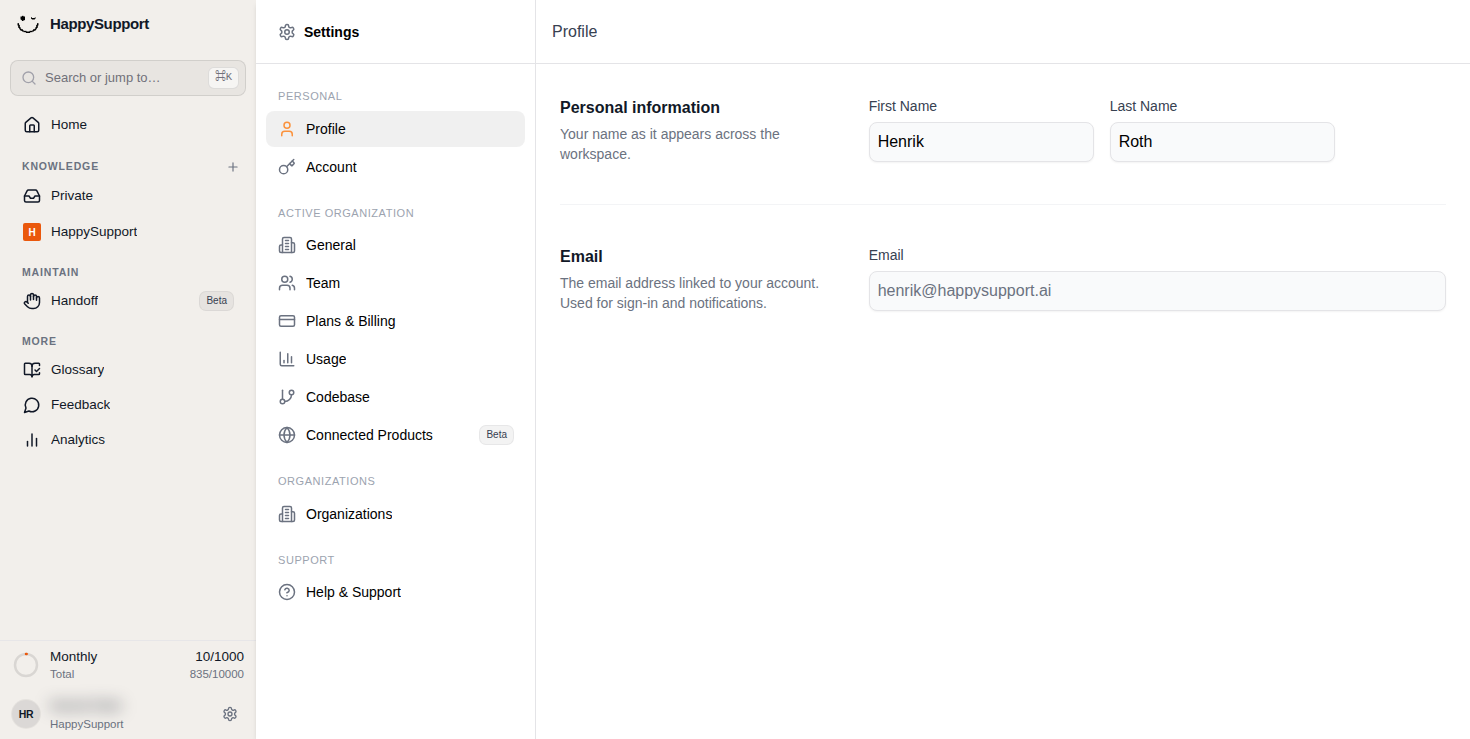The image size is (1470, 739).
Task: Click the Private inbox icon
Action: [x=32, y=196]
